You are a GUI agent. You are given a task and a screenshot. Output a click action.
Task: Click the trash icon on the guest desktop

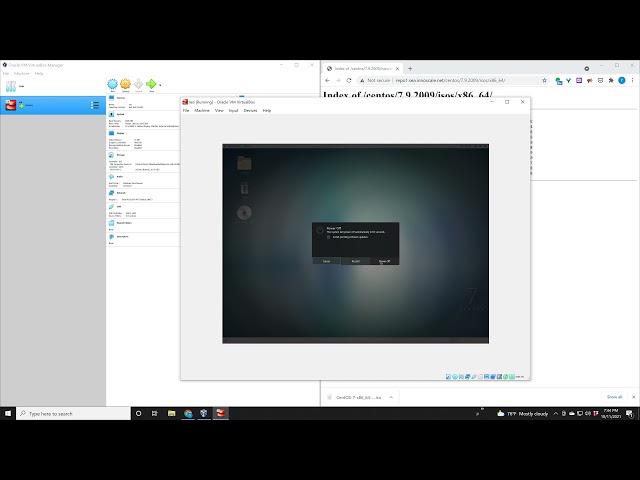coord(244,189)
